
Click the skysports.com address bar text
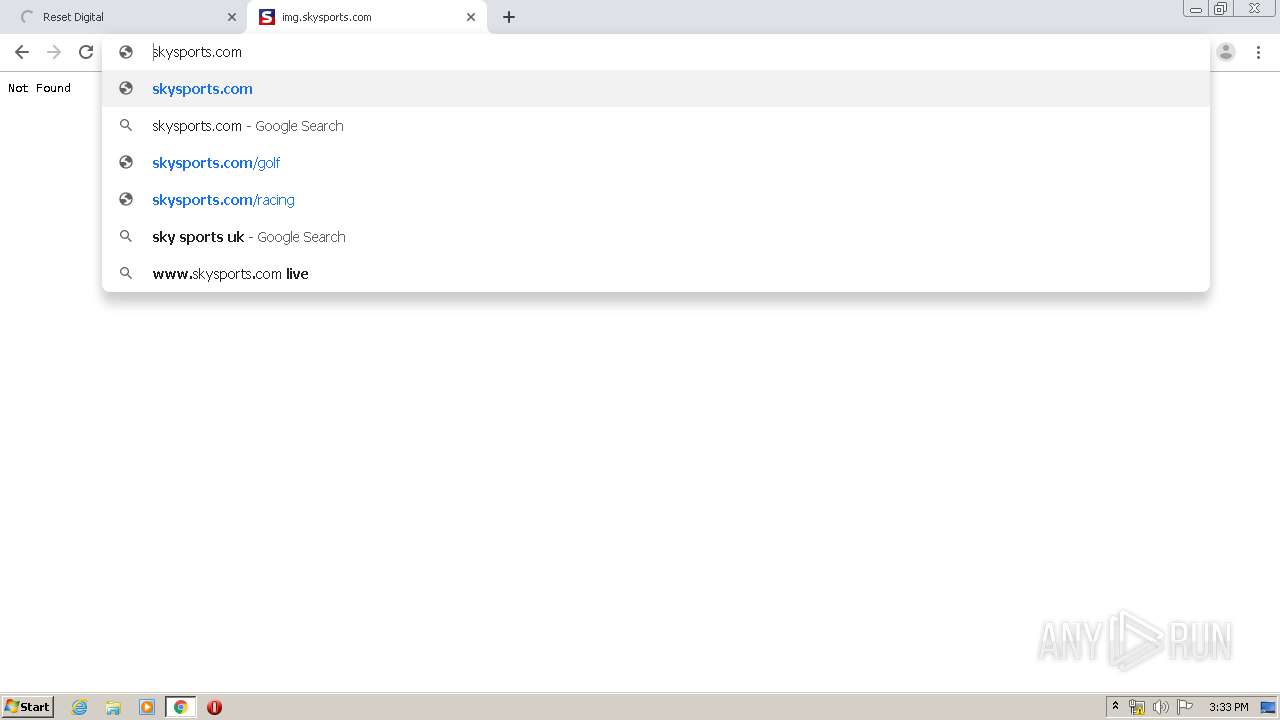point(197,52)
